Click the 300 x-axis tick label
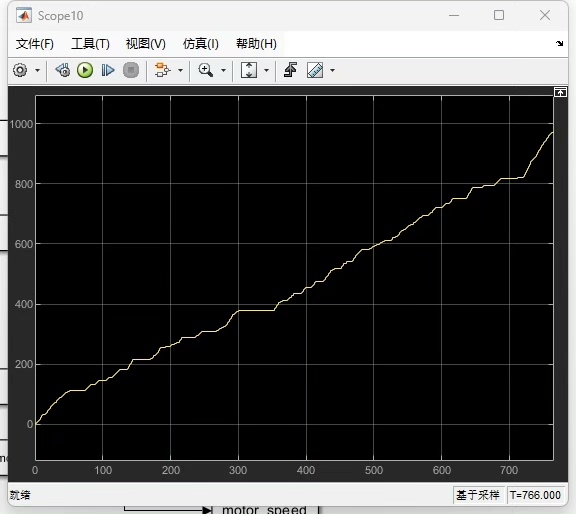Image resolution: width=576 pixels, height=514 pixels. (x=238, y=470)
